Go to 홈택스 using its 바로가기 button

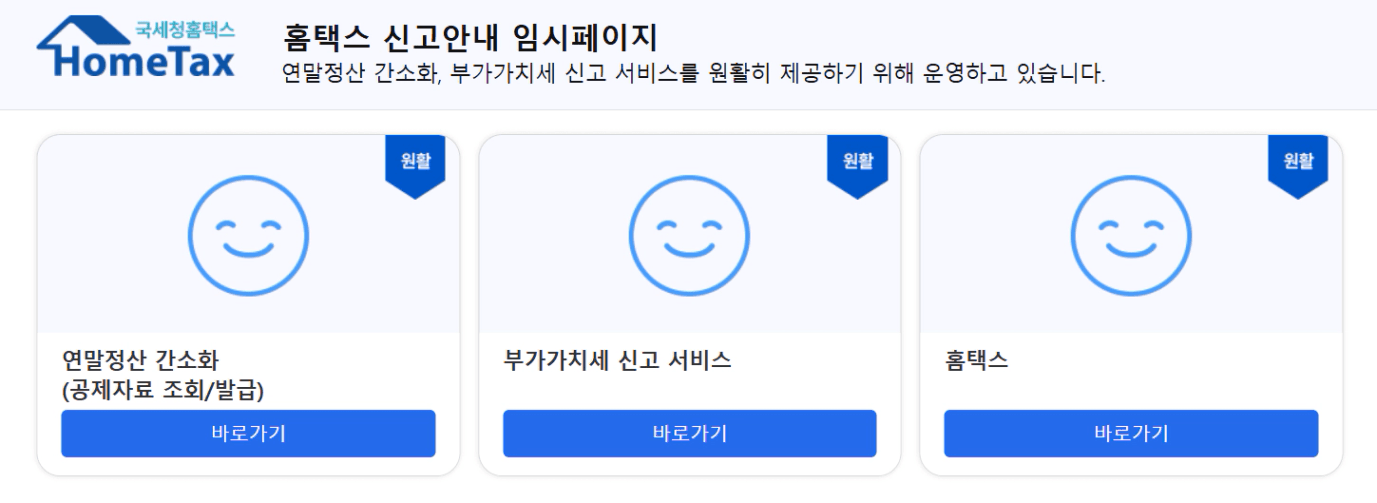(x=1131, y=433)
